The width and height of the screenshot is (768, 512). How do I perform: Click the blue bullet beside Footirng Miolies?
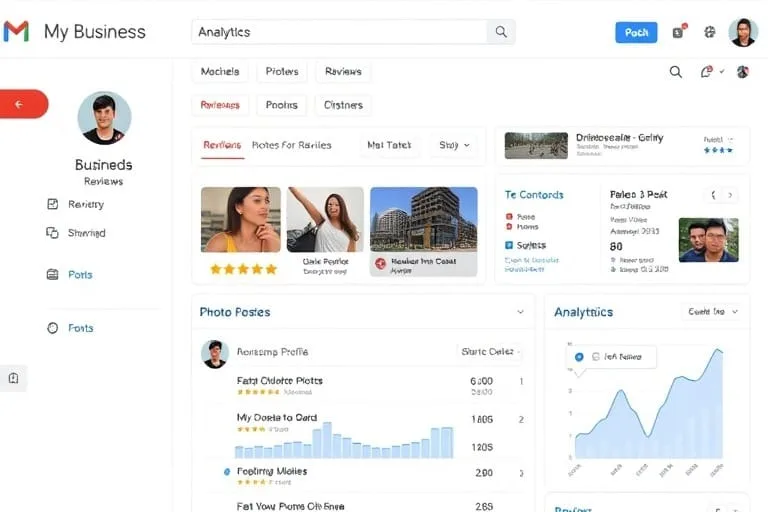tap(227, 472)
